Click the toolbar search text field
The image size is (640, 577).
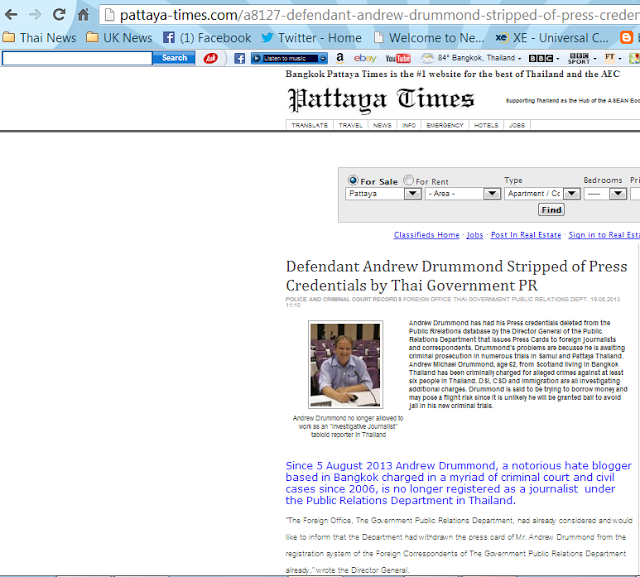click(x=77, y=58)
